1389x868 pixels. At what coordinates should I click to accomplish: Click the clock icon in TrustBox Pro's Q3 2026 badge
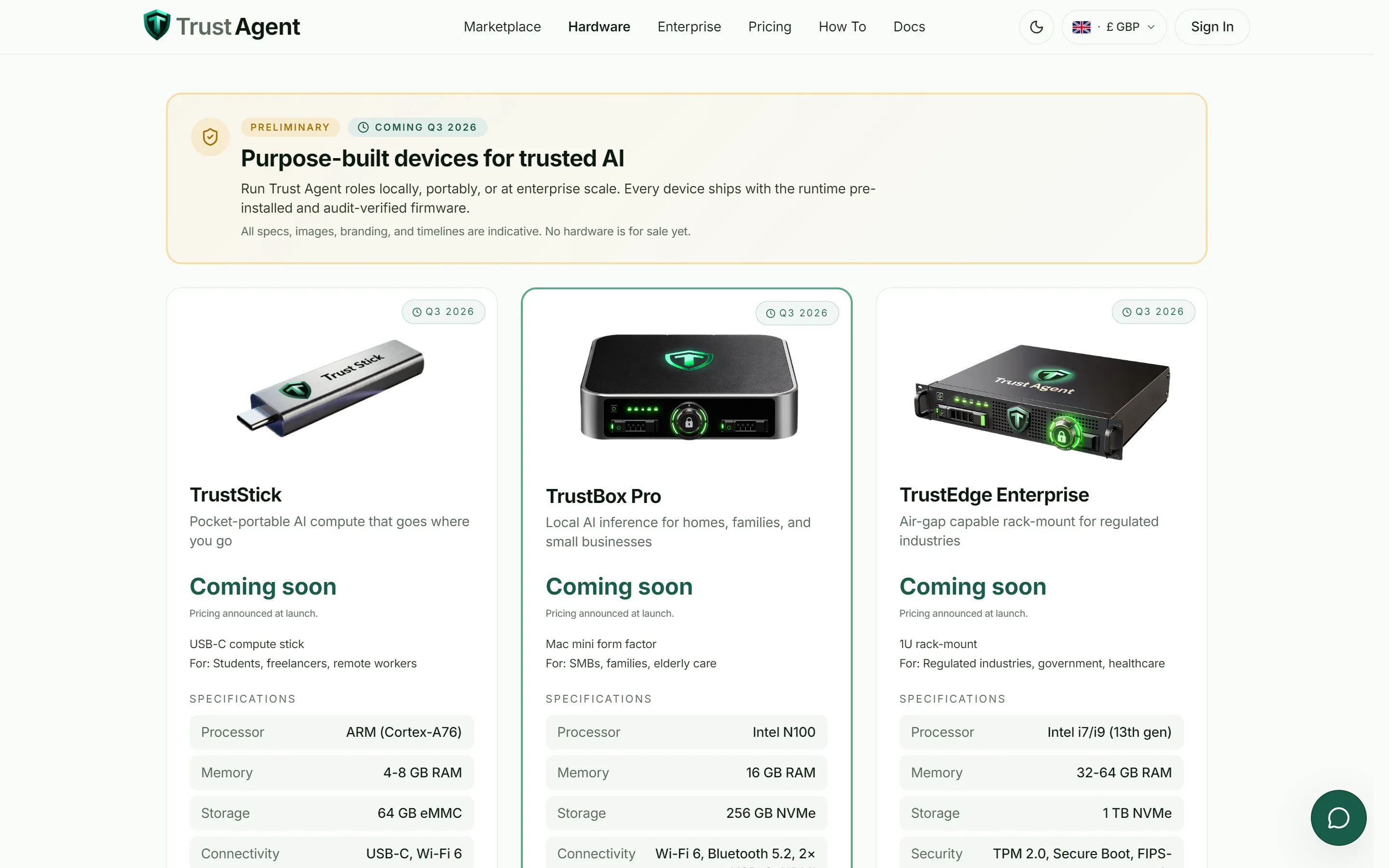(x=770, y=313)
